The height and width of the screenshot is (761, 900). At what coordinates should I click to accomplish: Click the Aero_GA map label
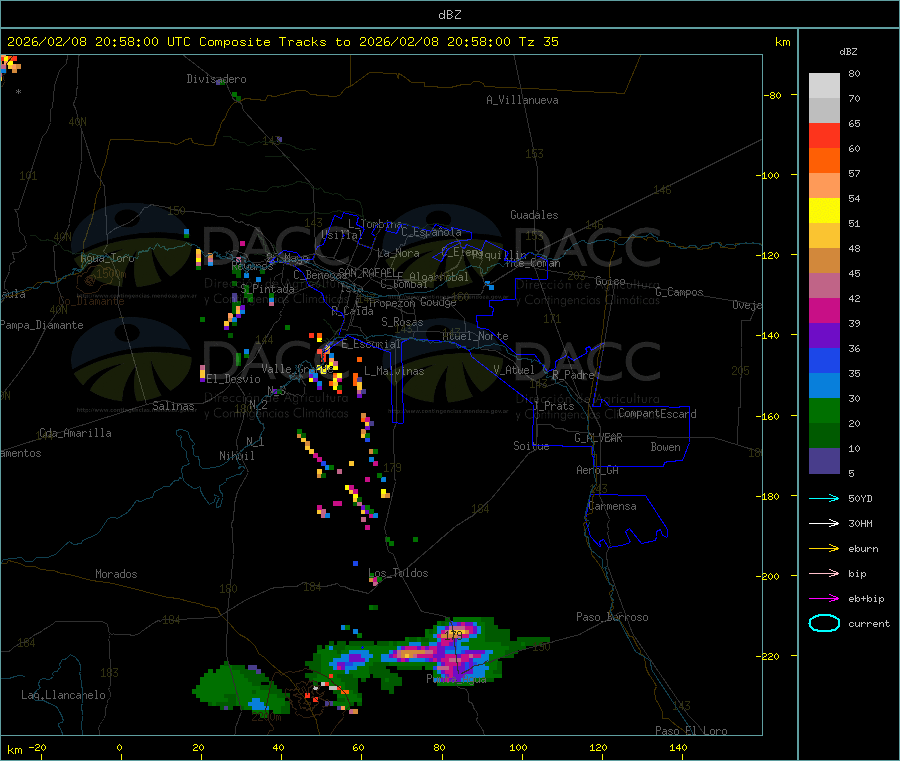point(598,470)
